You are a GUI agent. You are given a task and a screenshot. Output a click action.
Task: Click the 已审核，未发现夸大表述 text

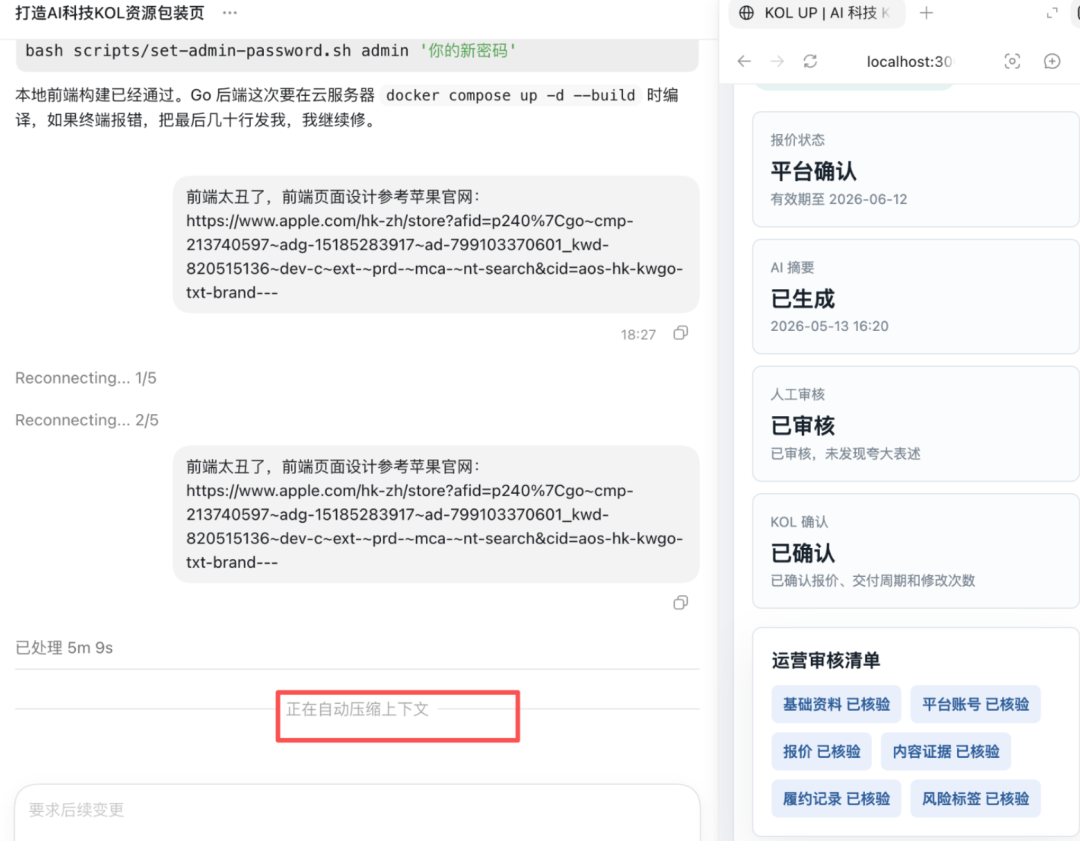(x=845, y=453)
